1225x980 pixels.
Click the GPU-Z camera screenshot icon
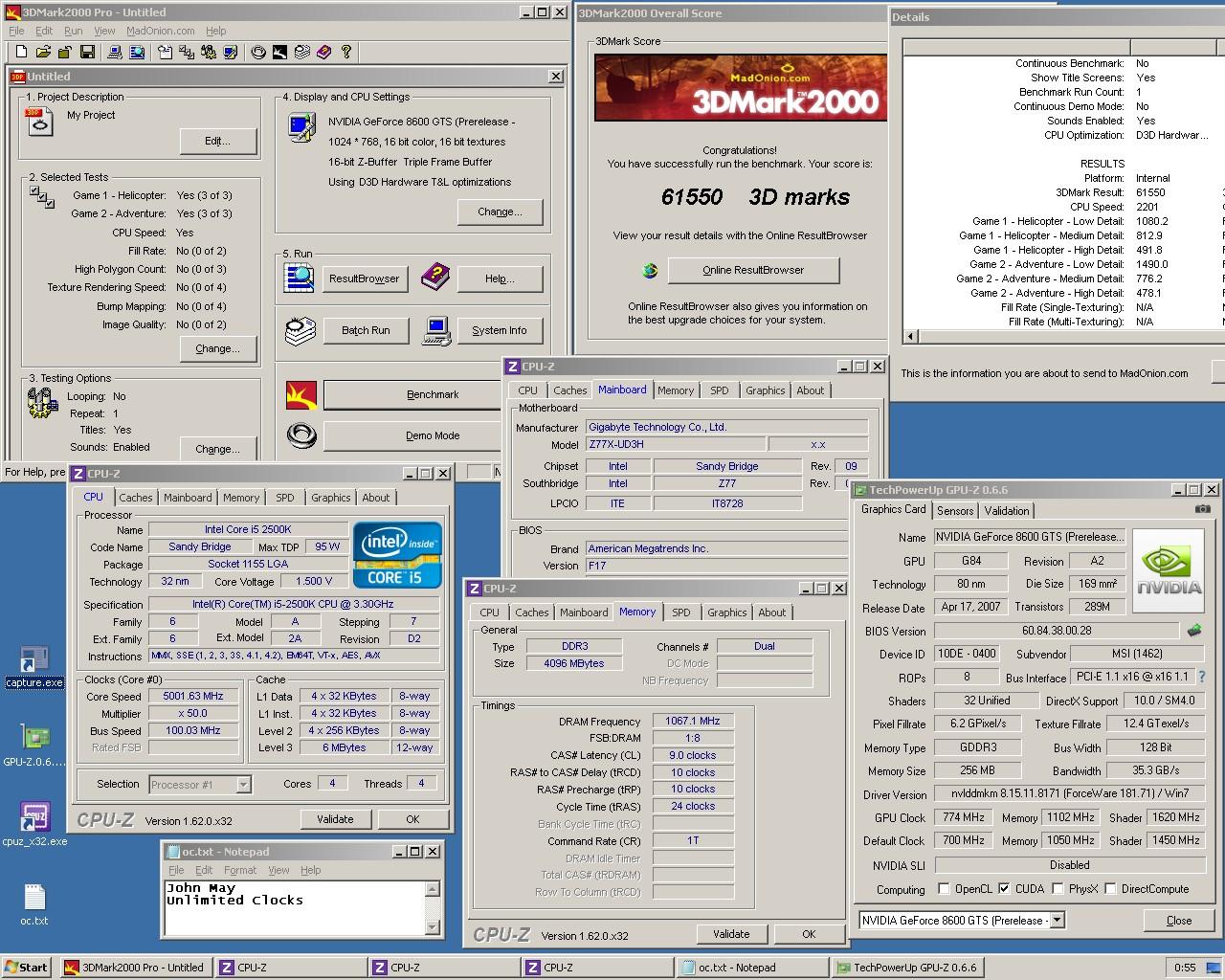pyautogui.click(x=1203, y=509)
